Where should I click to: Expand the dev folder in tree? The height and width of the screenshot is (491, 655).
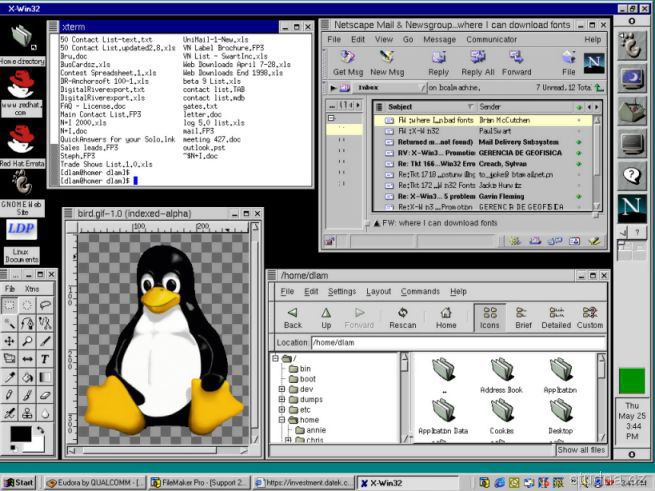(x=283, y=389)
